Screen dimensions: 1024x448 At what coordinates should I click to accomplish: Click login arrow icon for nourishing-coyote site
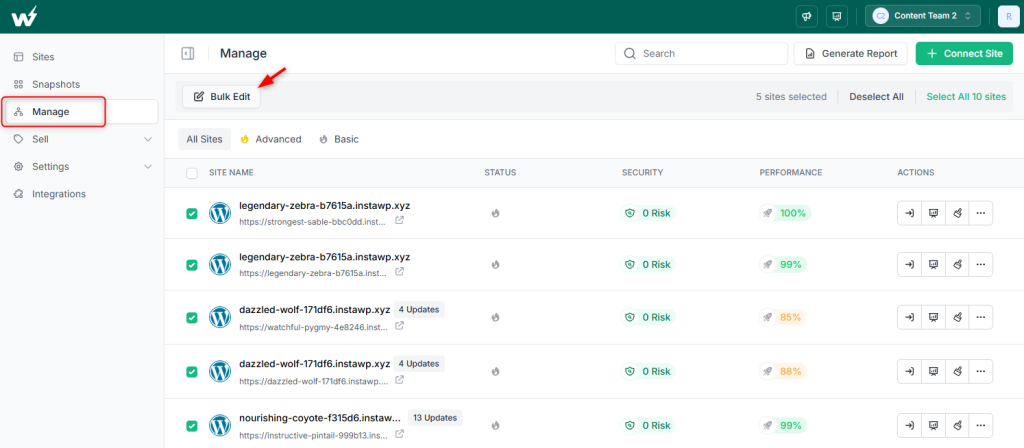(x=909, y=425)
